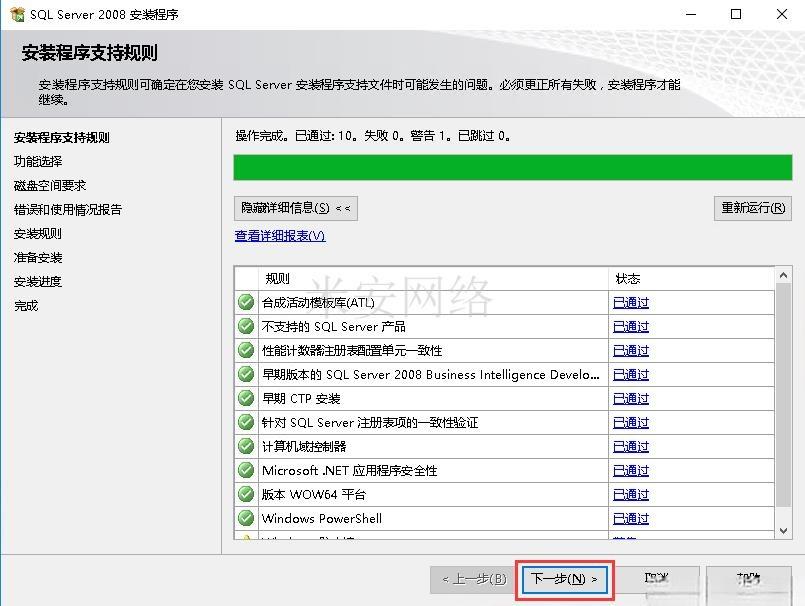Click the rules list scrollbar thumb
The height and width of the screenshot is (606, 805).
[x=783, y=395]
